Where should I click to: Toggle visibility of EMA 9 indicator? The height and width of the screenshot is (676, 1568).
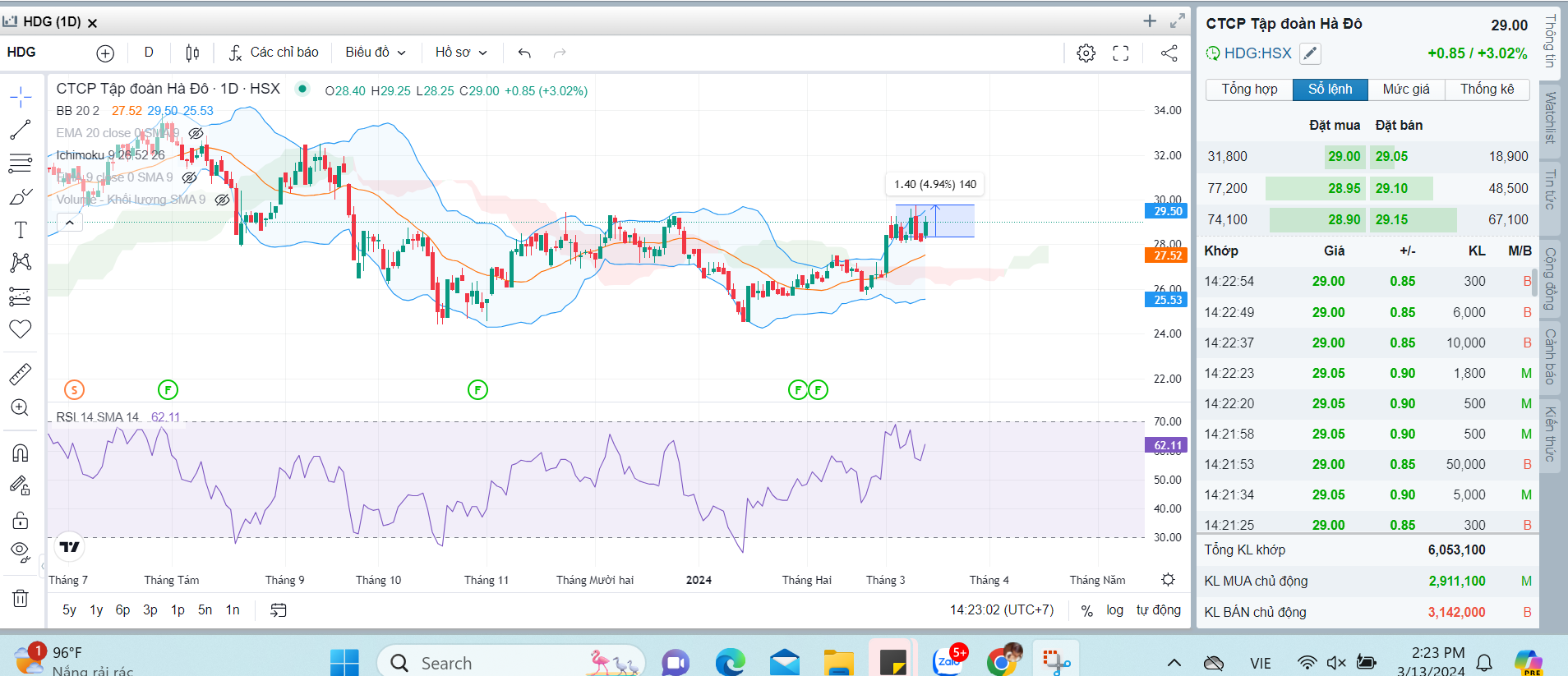click(189, 177)
